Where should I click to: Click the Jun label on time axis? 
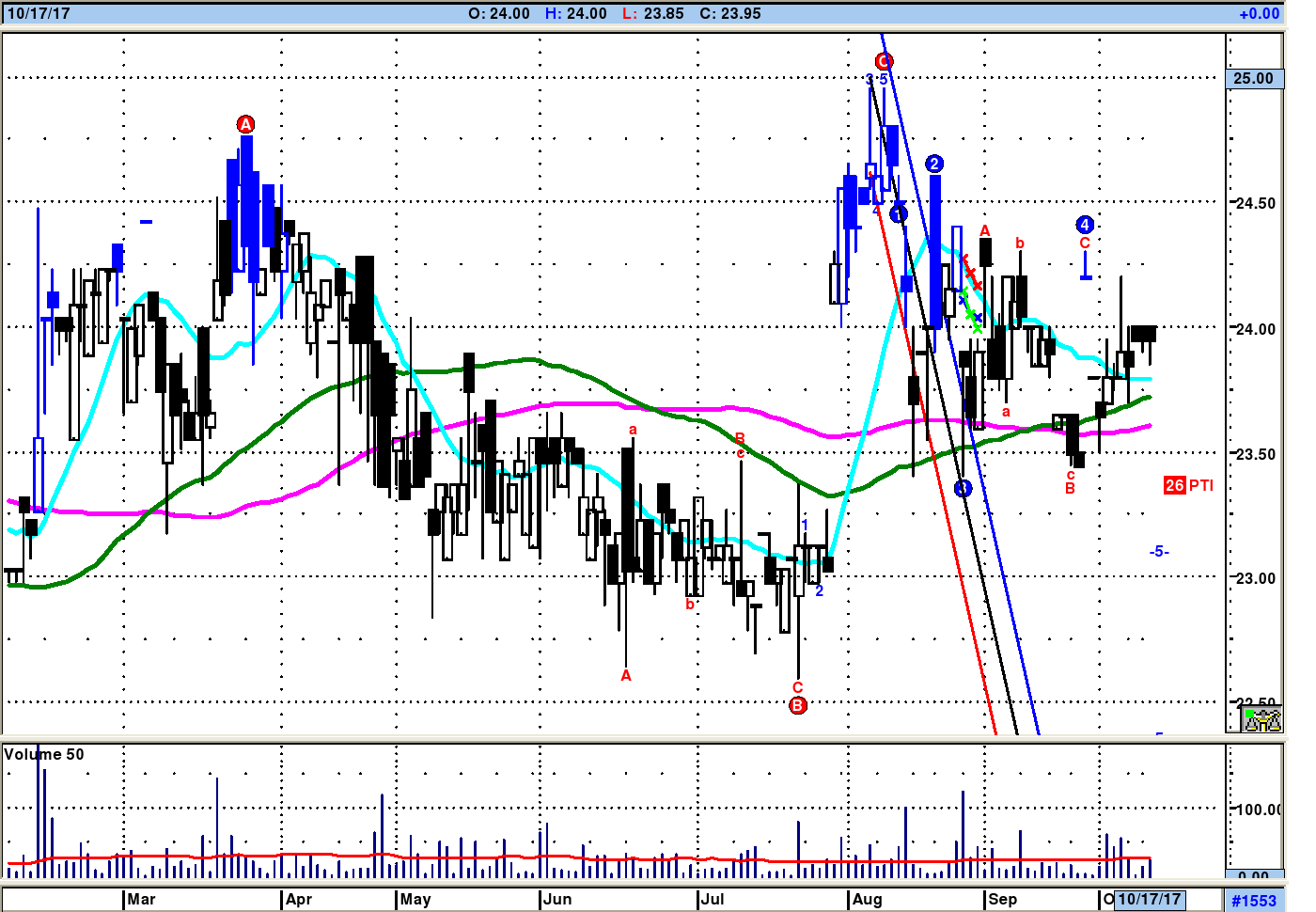point(557,899)
